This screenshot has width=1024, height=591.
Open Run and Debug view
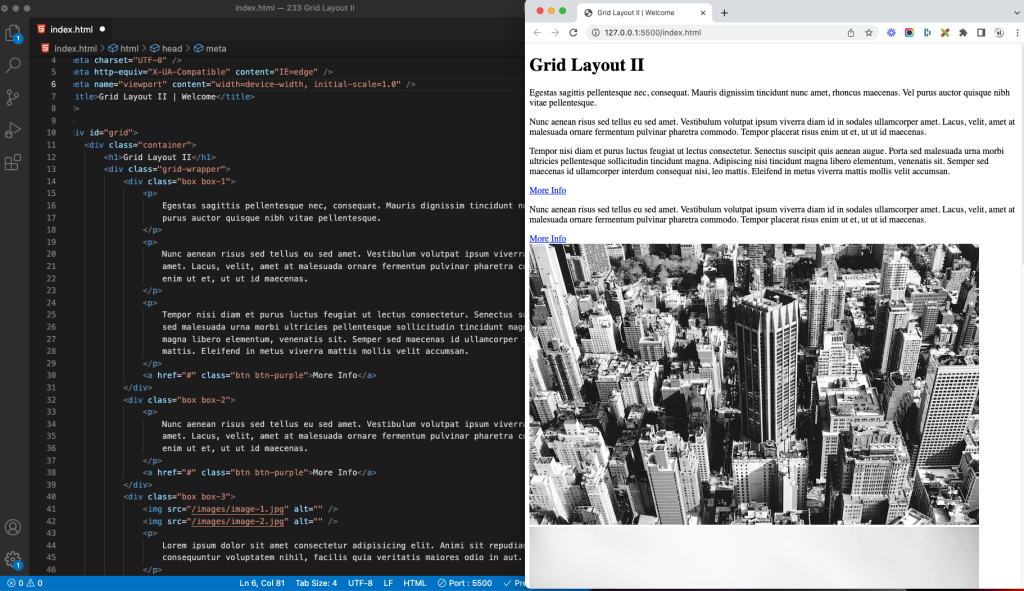[x=13, y=130]
